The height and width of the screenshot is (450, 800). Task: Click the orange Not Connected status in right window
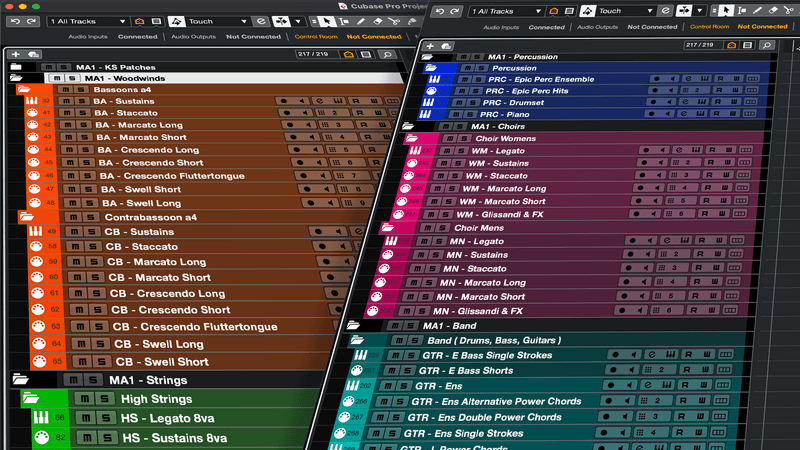click(x=762, y=27)
